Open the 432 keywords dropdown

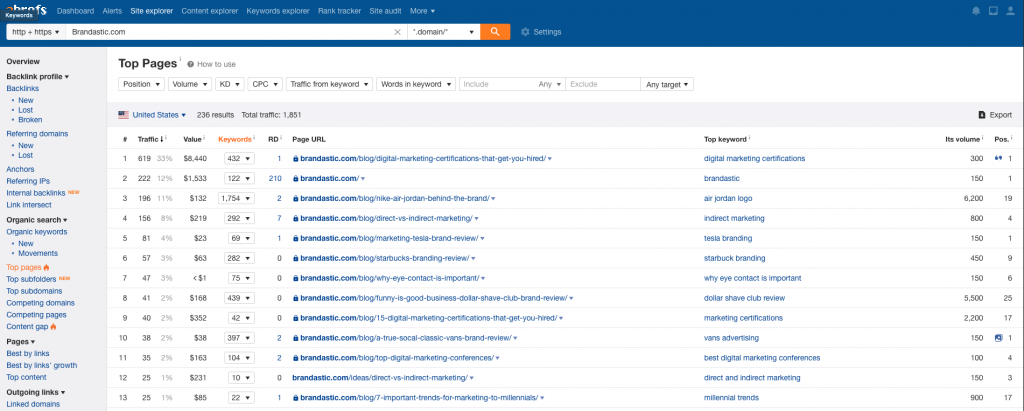(x=239, y=158)
